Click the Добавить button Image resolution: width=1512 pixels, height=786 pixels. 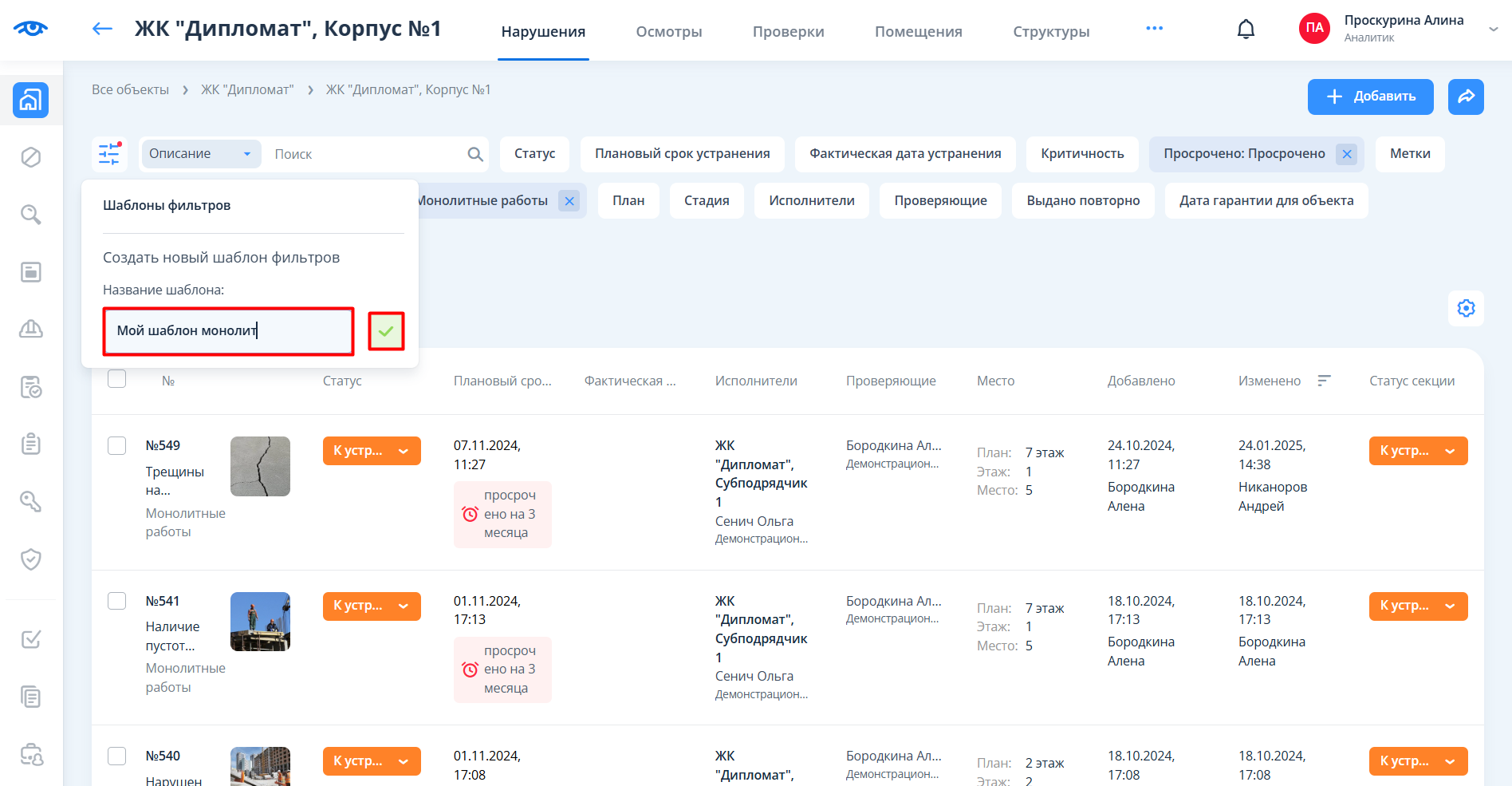[x=1370, y=97]
